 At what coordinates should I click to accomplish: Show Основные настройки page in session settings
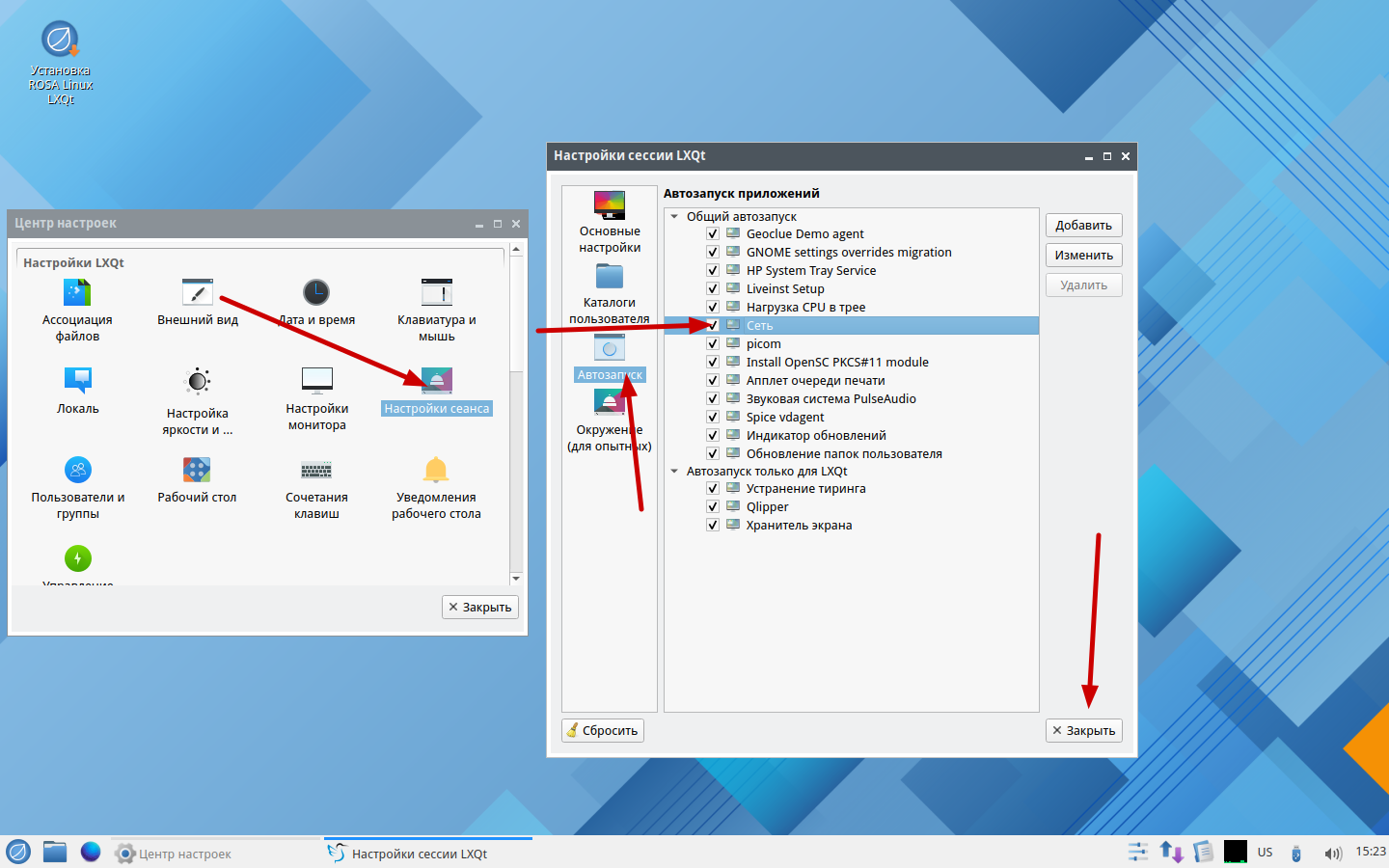[610, 223]
